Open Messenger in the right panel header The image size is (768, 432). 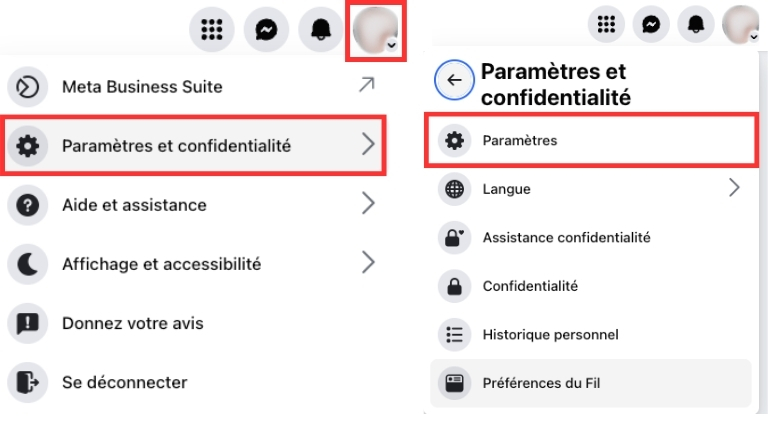[x=651, y=23]
